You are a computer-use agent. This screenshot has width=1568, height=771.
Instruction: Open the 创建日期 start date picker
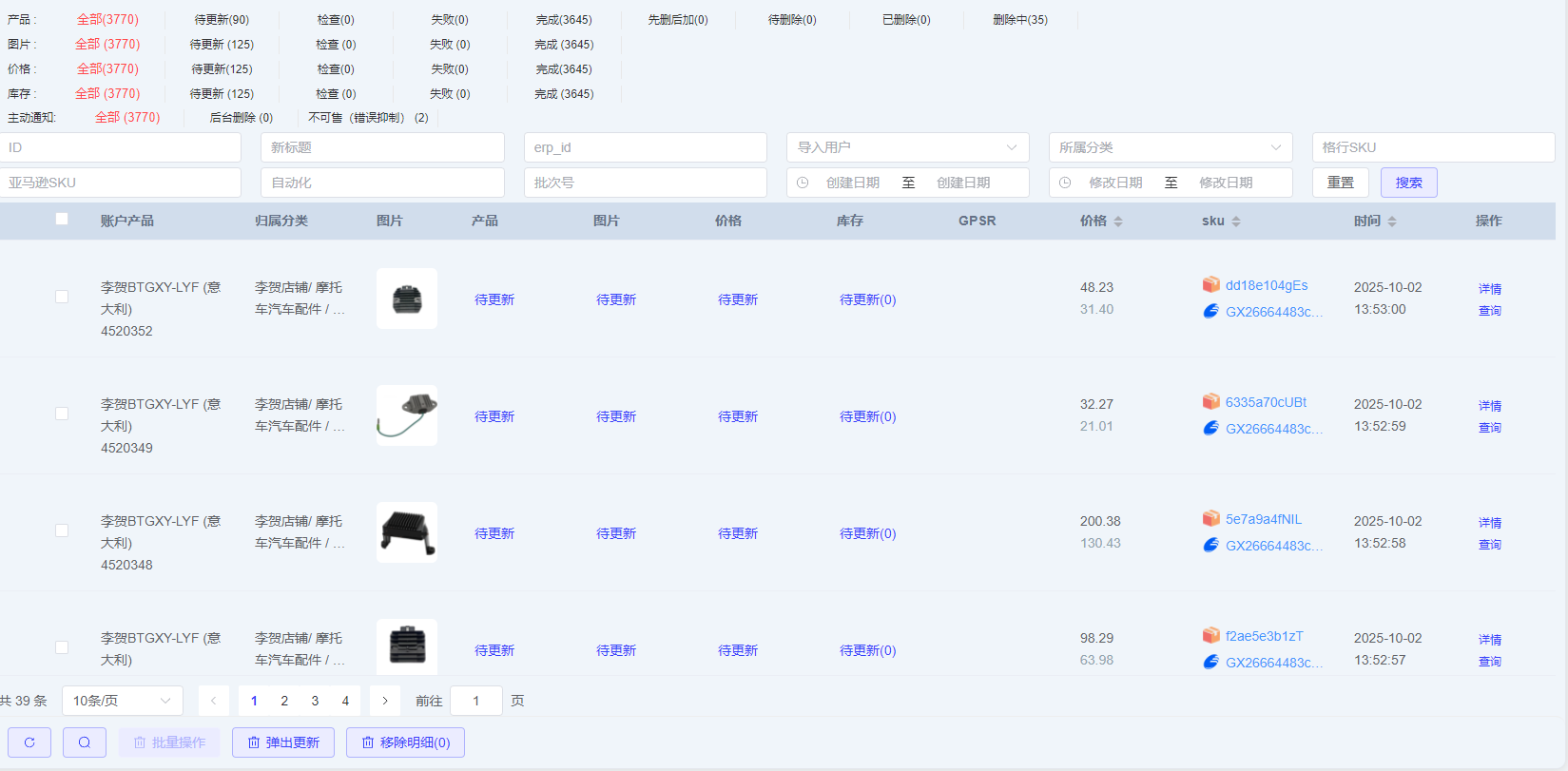pyautogui.click(x=852, y=183)
